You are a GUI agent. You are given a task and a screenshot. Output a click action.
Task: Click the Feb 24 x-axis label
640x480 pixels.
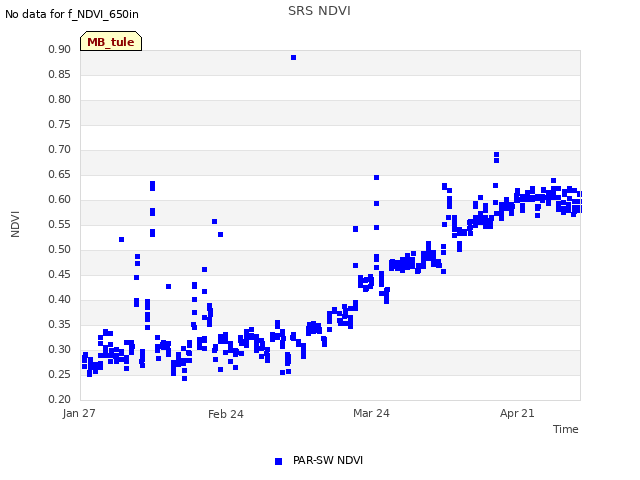[226, 414]
